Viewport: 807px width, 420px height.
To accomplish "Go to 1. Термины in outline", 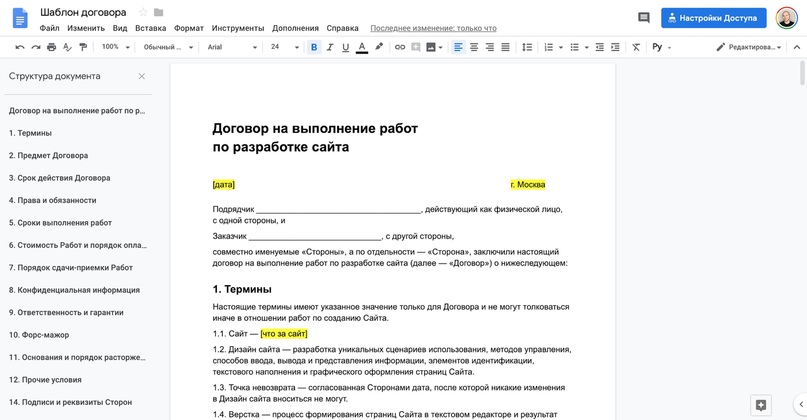I will click(x=30, y=133).
